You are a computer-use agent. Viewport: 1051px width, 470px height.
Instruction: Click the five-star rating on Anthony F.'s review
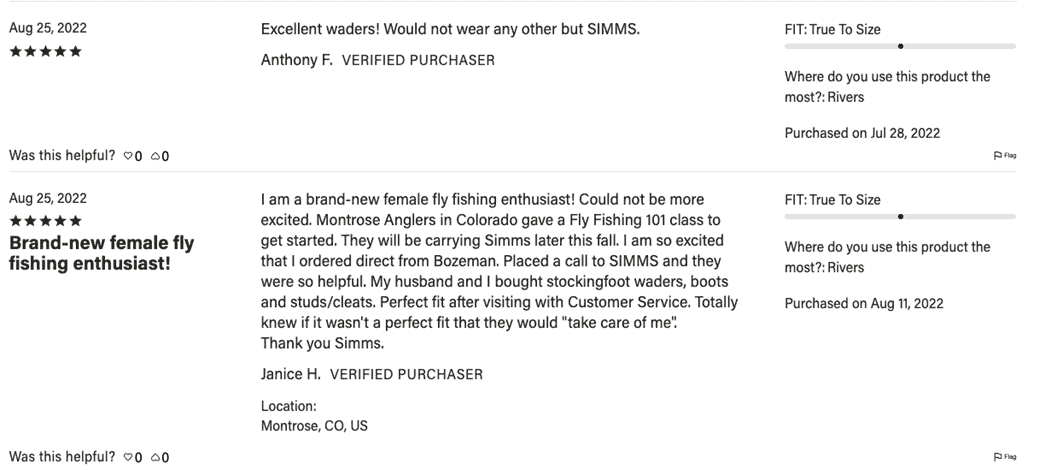pyautogui.click(x=46, y=51)
